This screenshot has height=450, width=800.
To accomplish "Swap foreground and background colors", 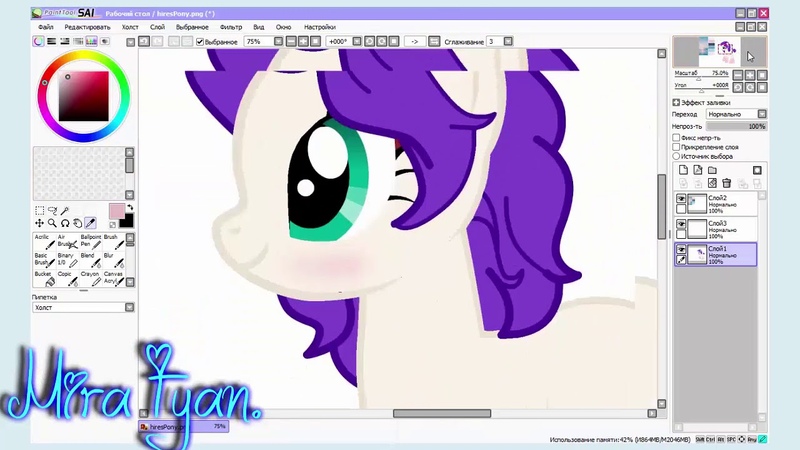I will pos(130,208).
